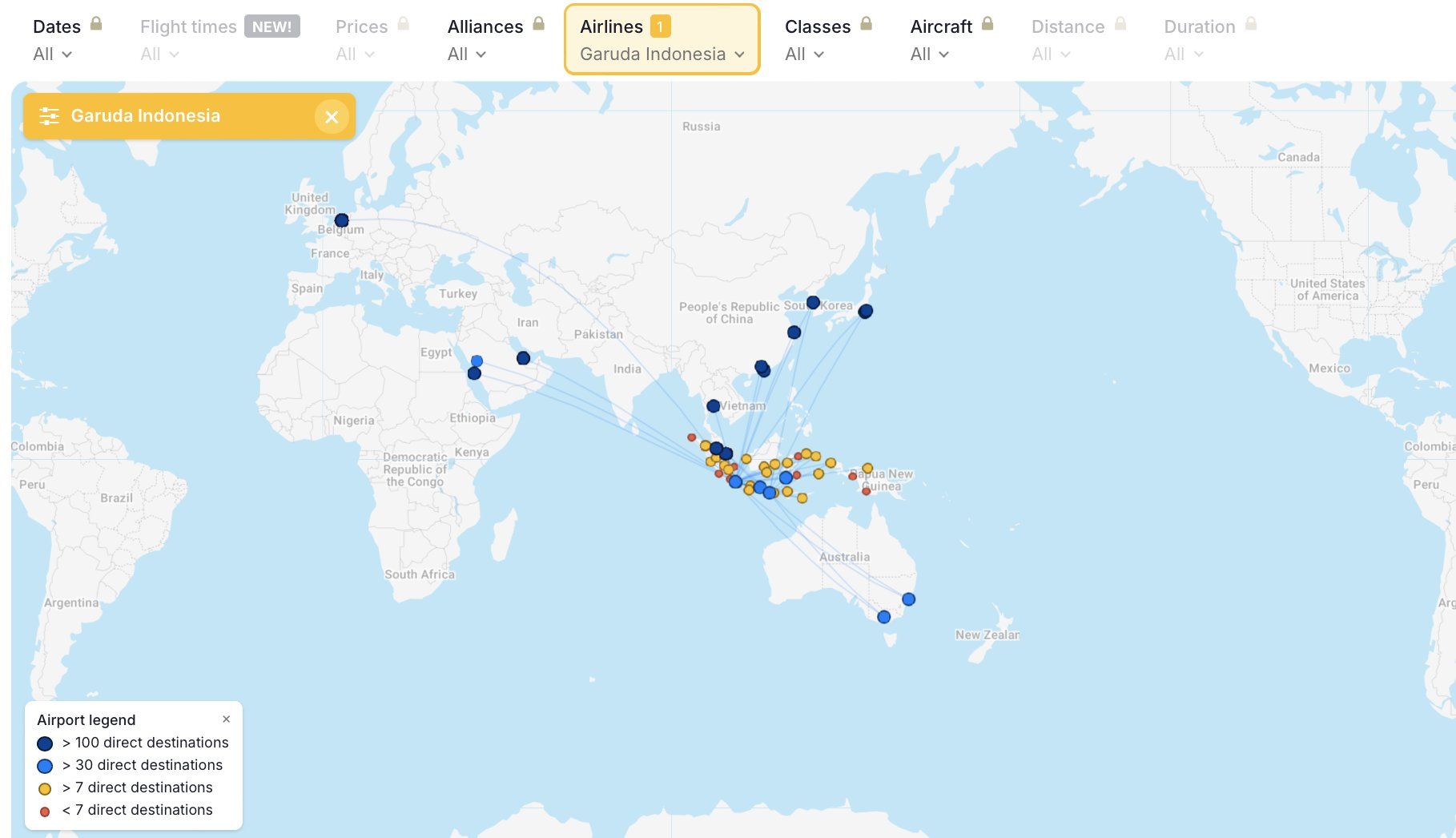Screen dimensions: 1456x838
Task: Click the '< 7 direct destinations' legend text
Action: tap(138, 810)
